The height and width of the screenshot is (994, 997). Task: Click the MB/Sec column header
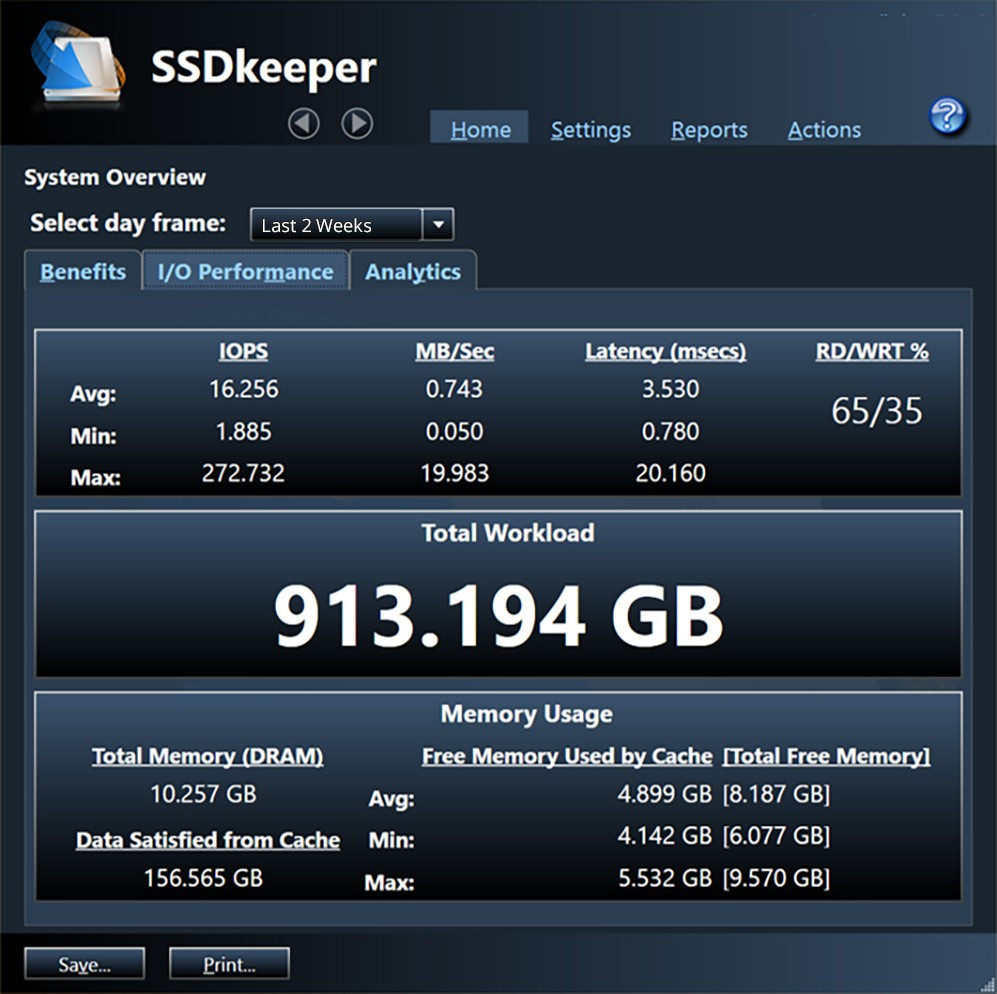click(x=455, y=351)
